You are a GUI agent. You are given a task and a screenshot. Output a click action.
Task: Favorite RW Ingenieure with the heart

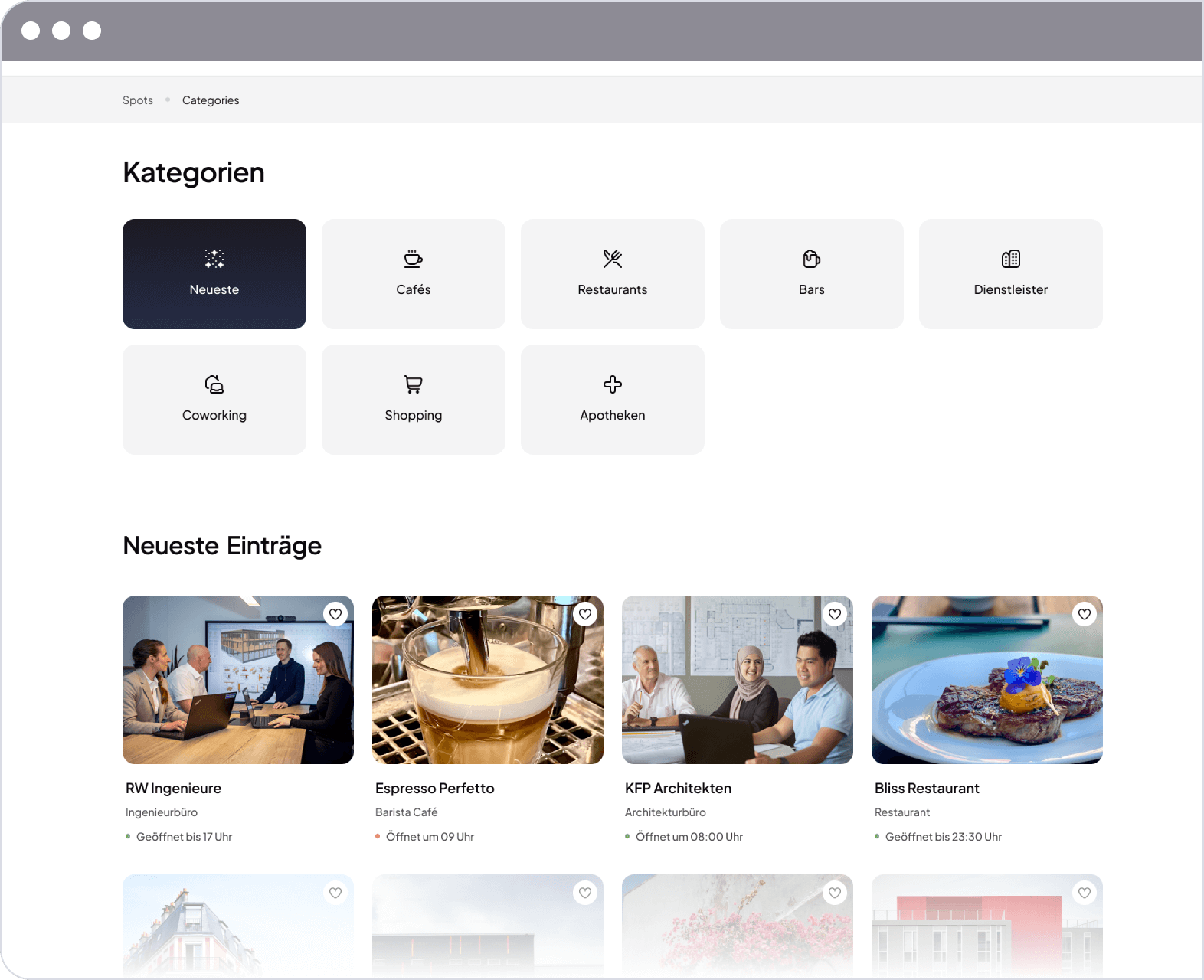pos(335,614)
